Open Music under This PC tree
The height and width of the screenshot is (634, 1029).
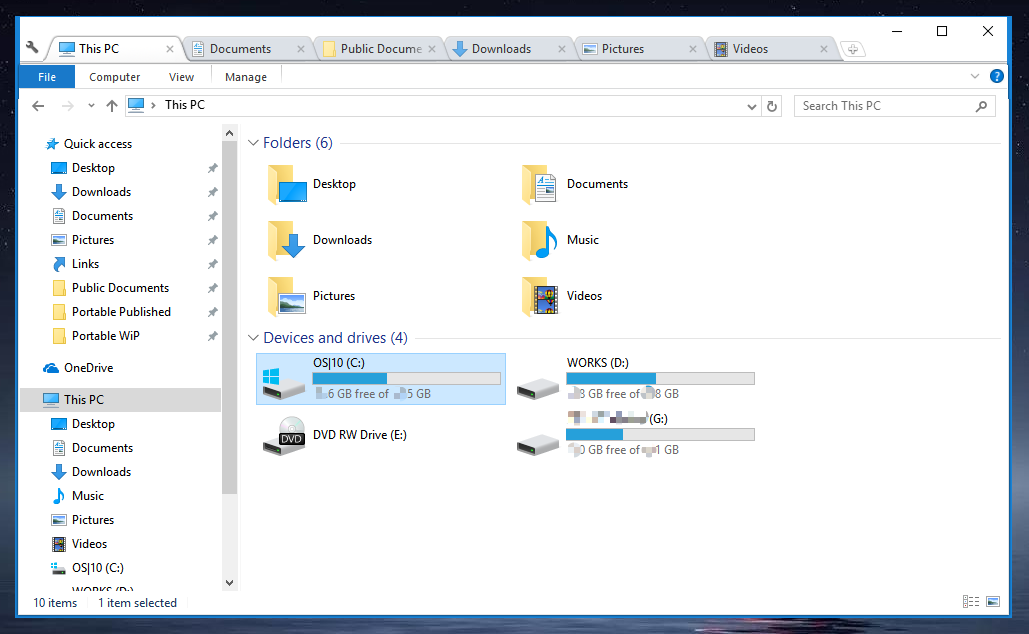[x=87, y=496]
